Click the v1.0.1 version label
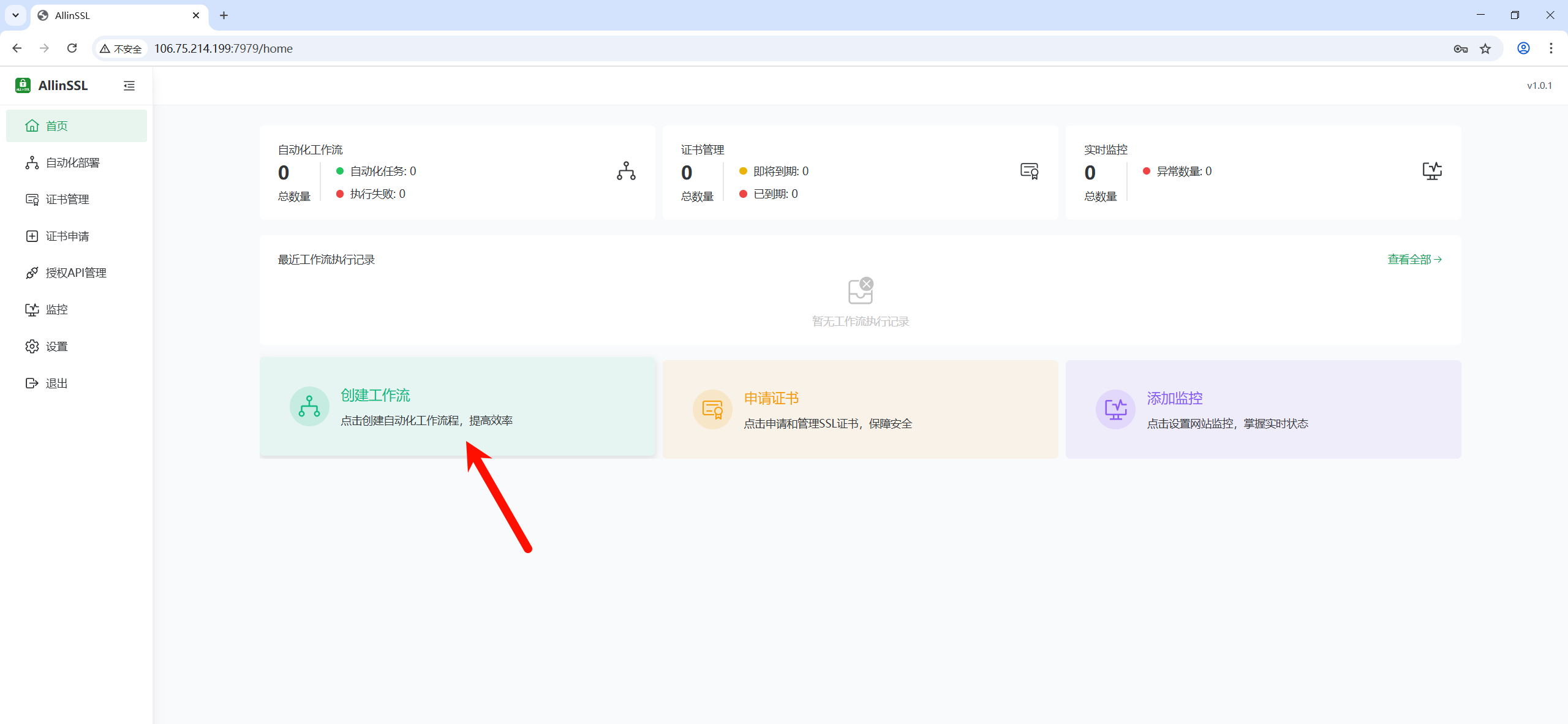 1539,86
